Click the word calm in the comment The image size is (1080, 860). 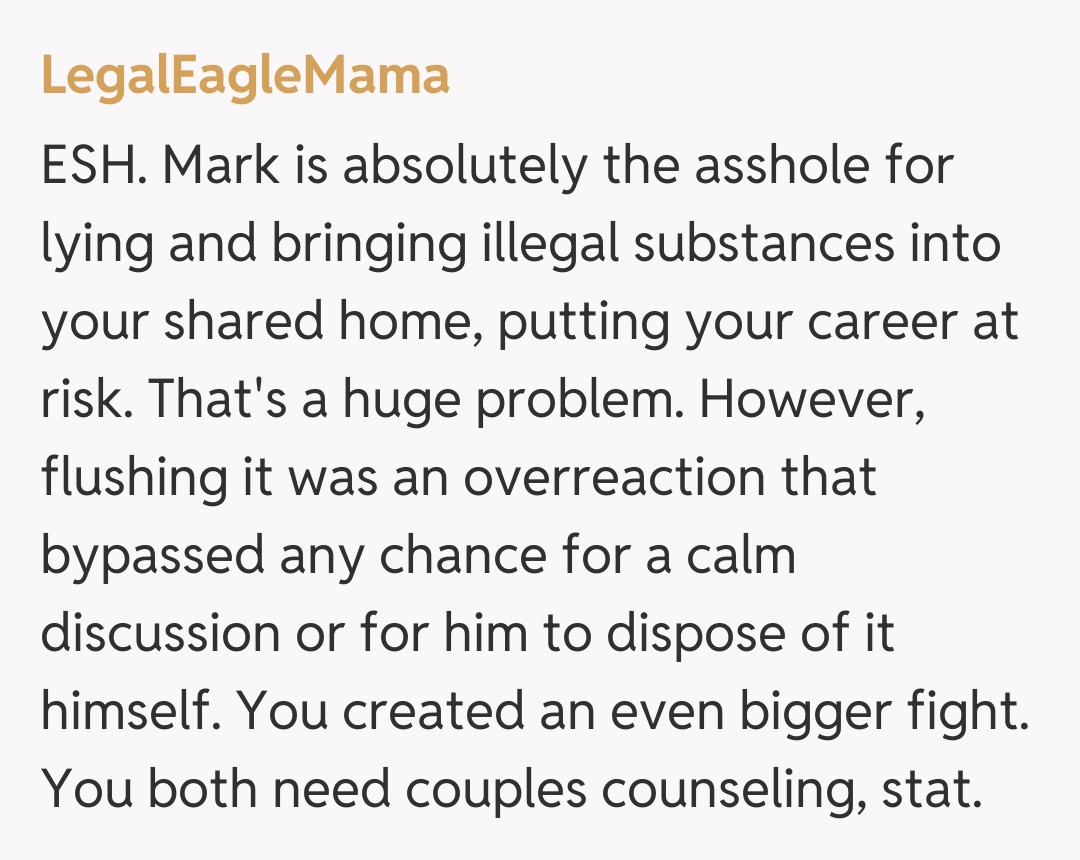(740, 556)
